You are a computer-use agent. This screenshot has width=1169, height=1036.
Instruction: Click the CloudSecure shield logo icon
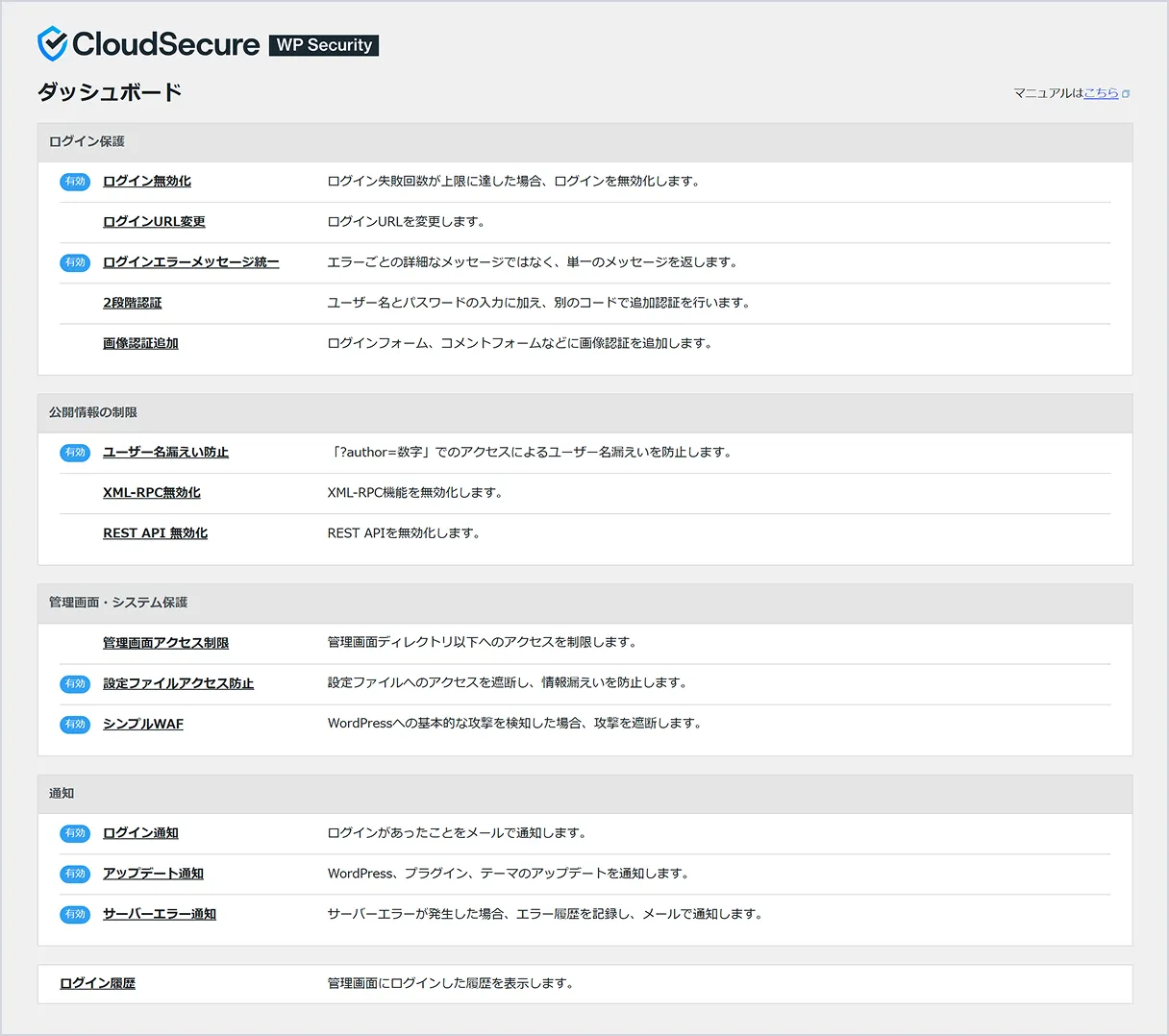point(52,44)
